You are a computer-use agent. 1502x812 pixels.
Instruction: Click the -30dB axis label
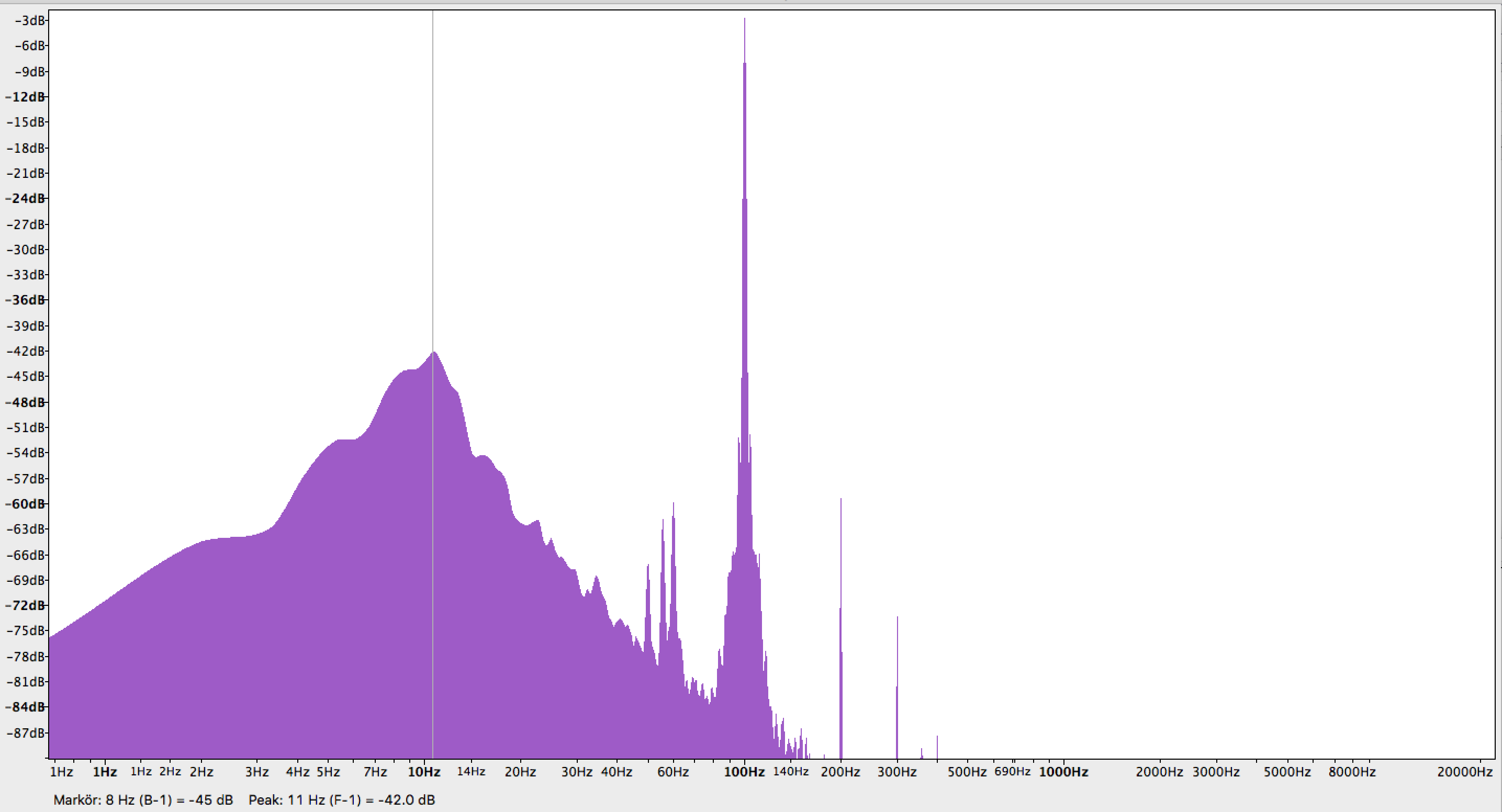(x=26, y=250)
